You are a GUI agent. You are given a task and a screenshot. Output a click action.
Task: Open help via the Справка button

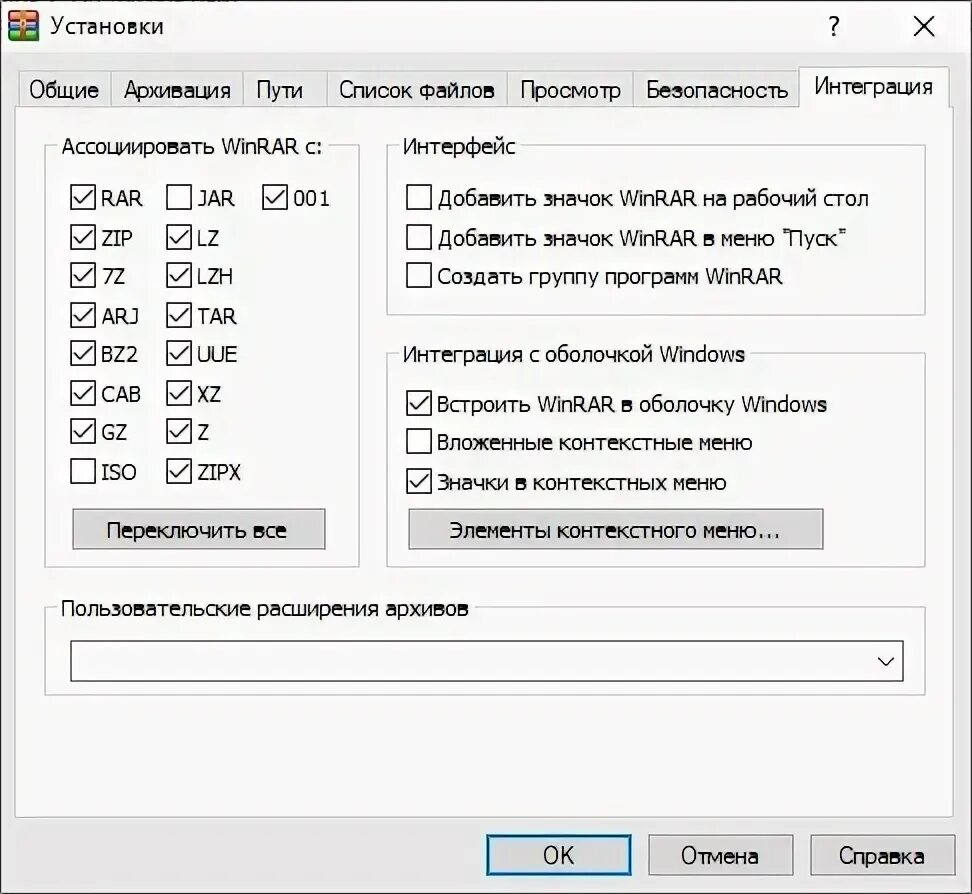882,856
